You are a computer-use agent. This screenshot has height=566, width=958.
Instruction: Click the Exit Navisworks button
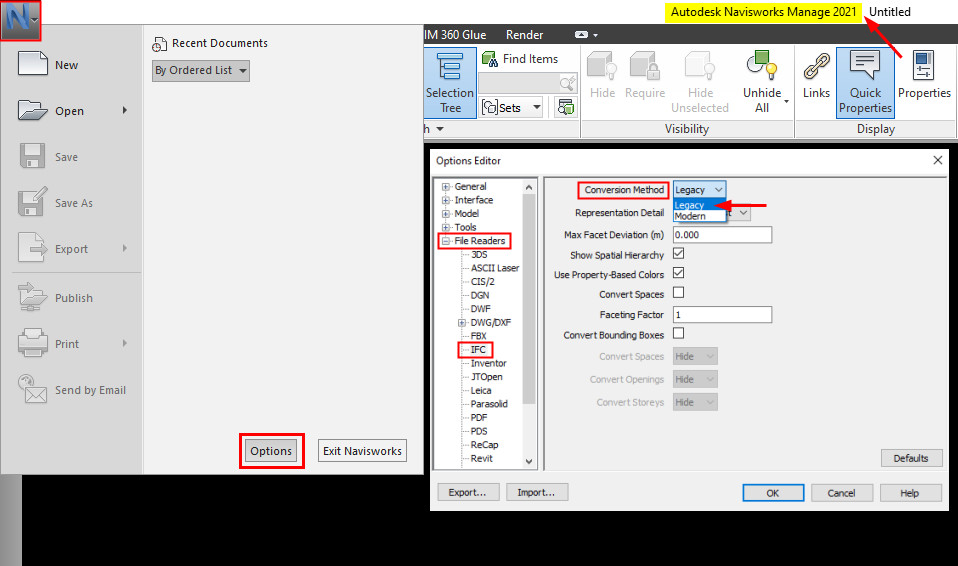pos(362,451)
